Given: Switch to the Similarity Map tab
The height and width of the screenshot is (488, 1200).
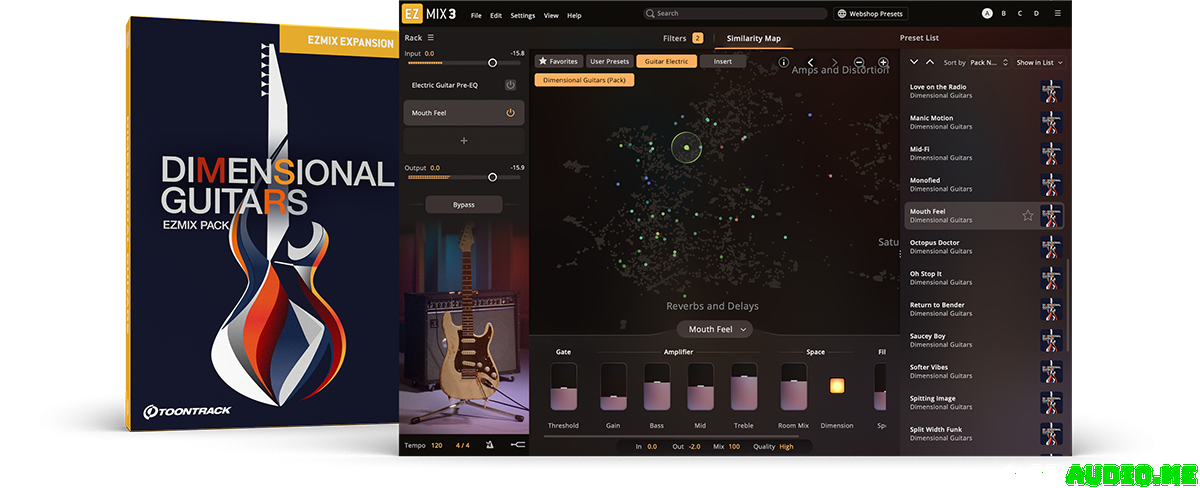Looking at the screenshot, I should tap(753, 38).
